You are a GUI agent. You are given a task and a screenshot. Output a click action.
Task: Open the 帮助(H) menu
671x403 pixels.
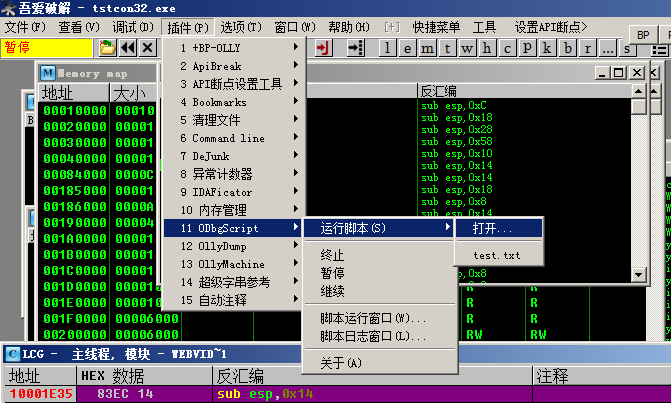[349, 27]
